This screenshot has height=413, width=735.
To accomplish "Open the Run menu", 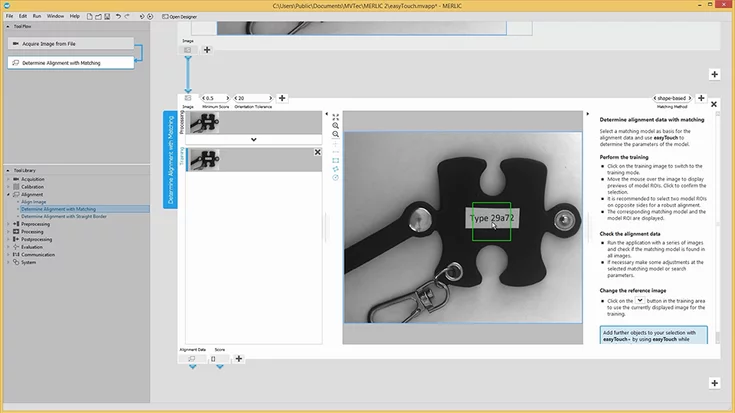I will pyautogui.click(x=37, y=17).
